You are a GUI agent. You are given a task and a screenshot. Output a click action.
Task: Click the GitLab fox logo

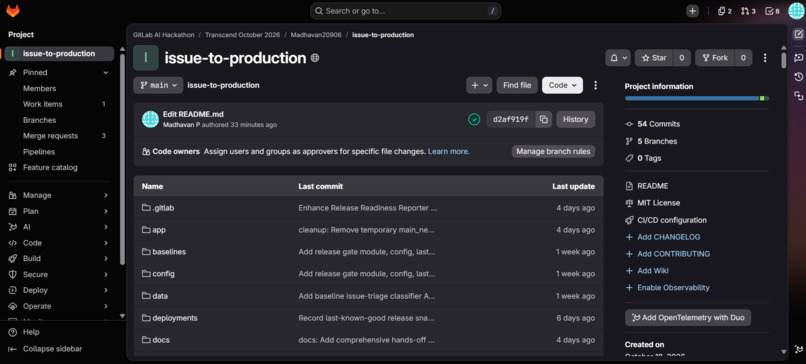13,10
